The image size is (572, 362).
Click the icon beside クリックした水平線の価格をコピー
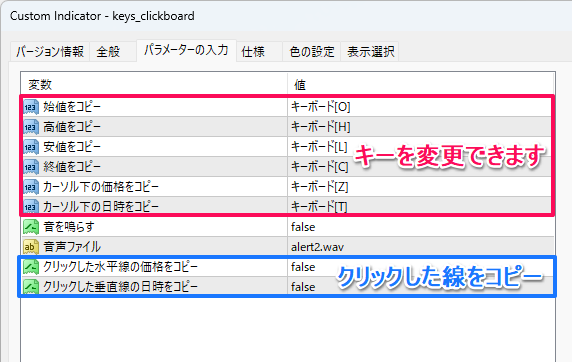tap(31, 267)
